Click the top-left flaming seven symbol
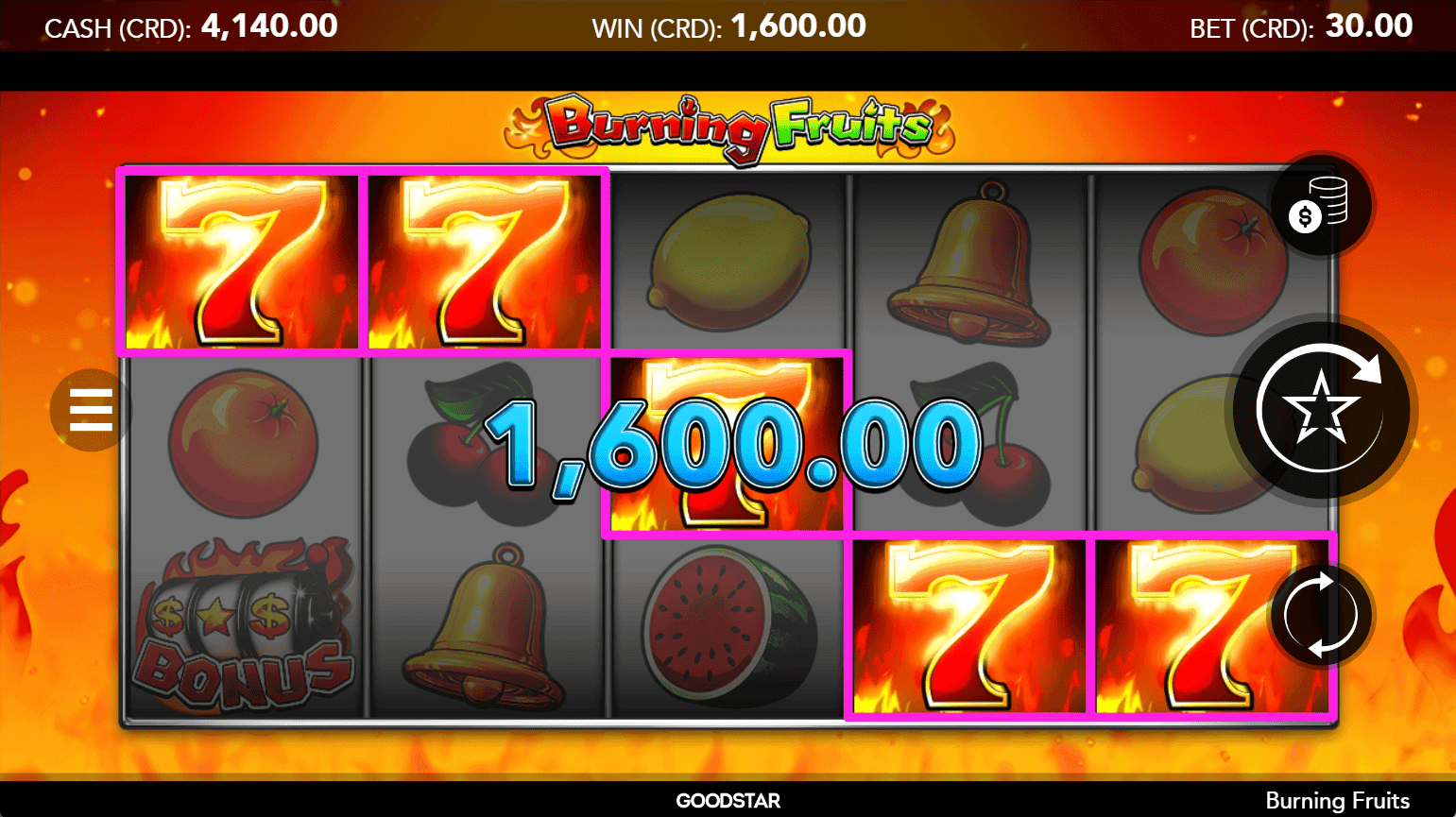 coord(242,262)
